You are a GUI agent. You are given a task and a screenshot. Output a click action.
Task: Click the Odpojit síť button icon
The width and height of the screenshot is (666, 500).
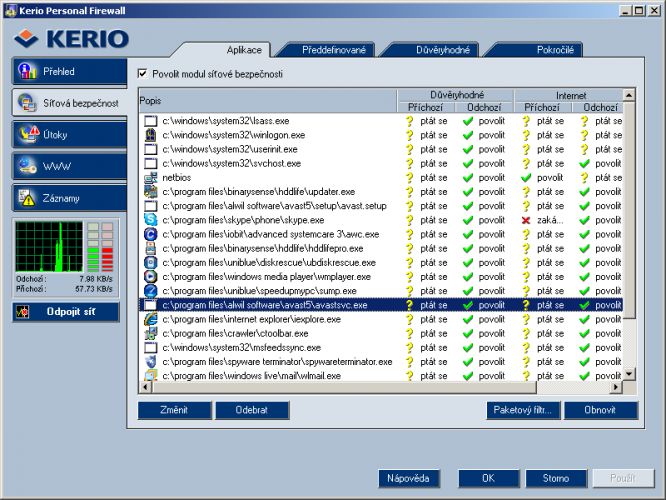22,312
